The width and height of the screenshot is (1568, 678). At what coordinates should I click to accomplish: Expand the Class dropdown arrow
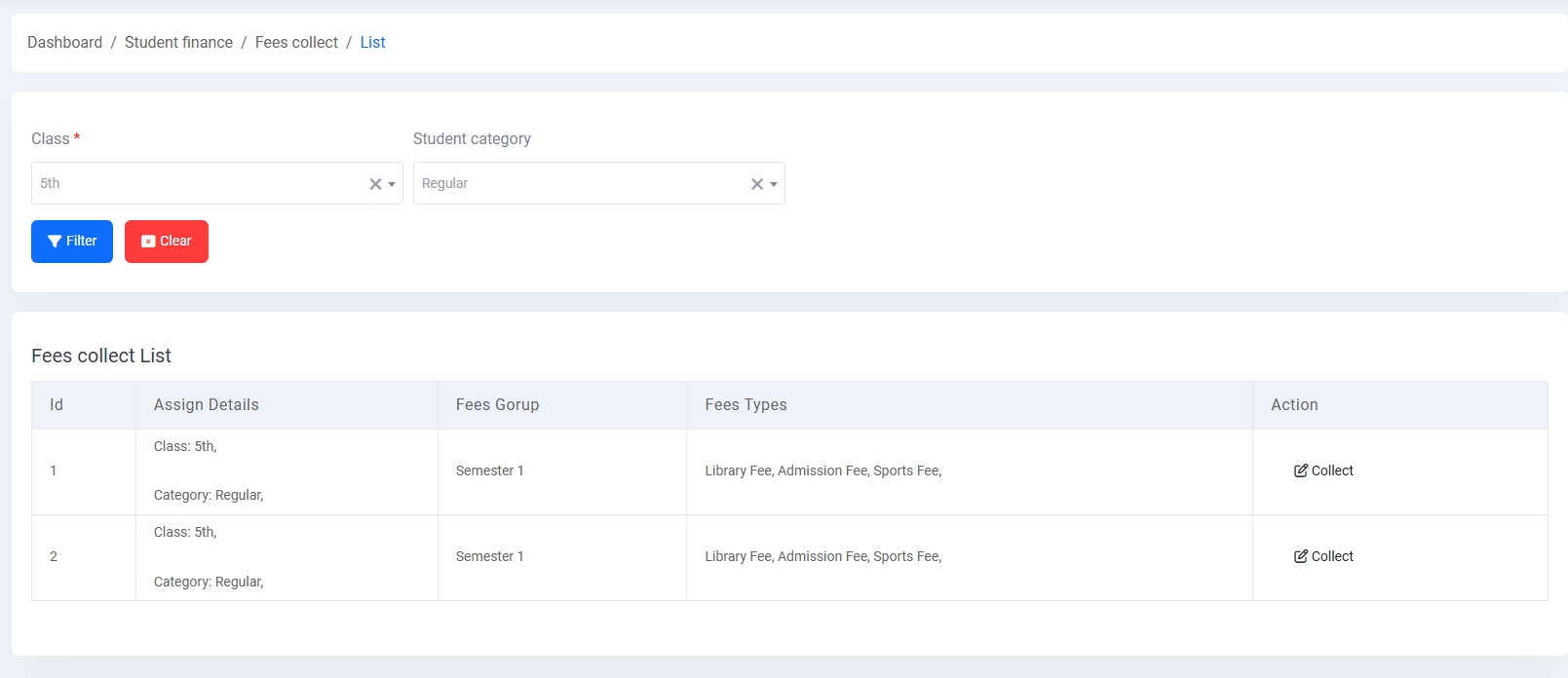[x=392, y=184]
